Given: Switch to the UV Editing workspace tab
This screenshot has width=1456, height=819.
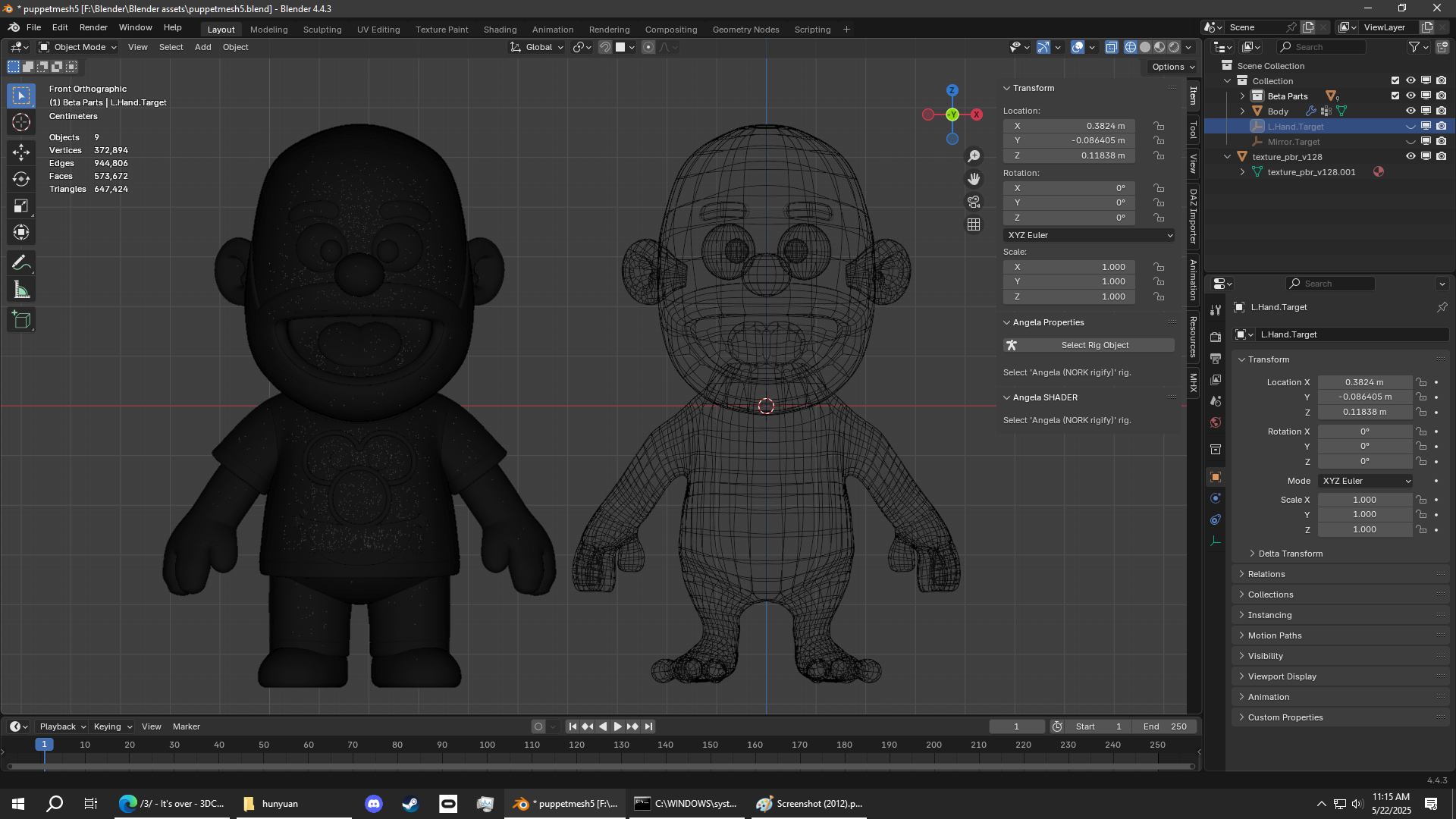Looking at the screenshot, I should [378, 30].
